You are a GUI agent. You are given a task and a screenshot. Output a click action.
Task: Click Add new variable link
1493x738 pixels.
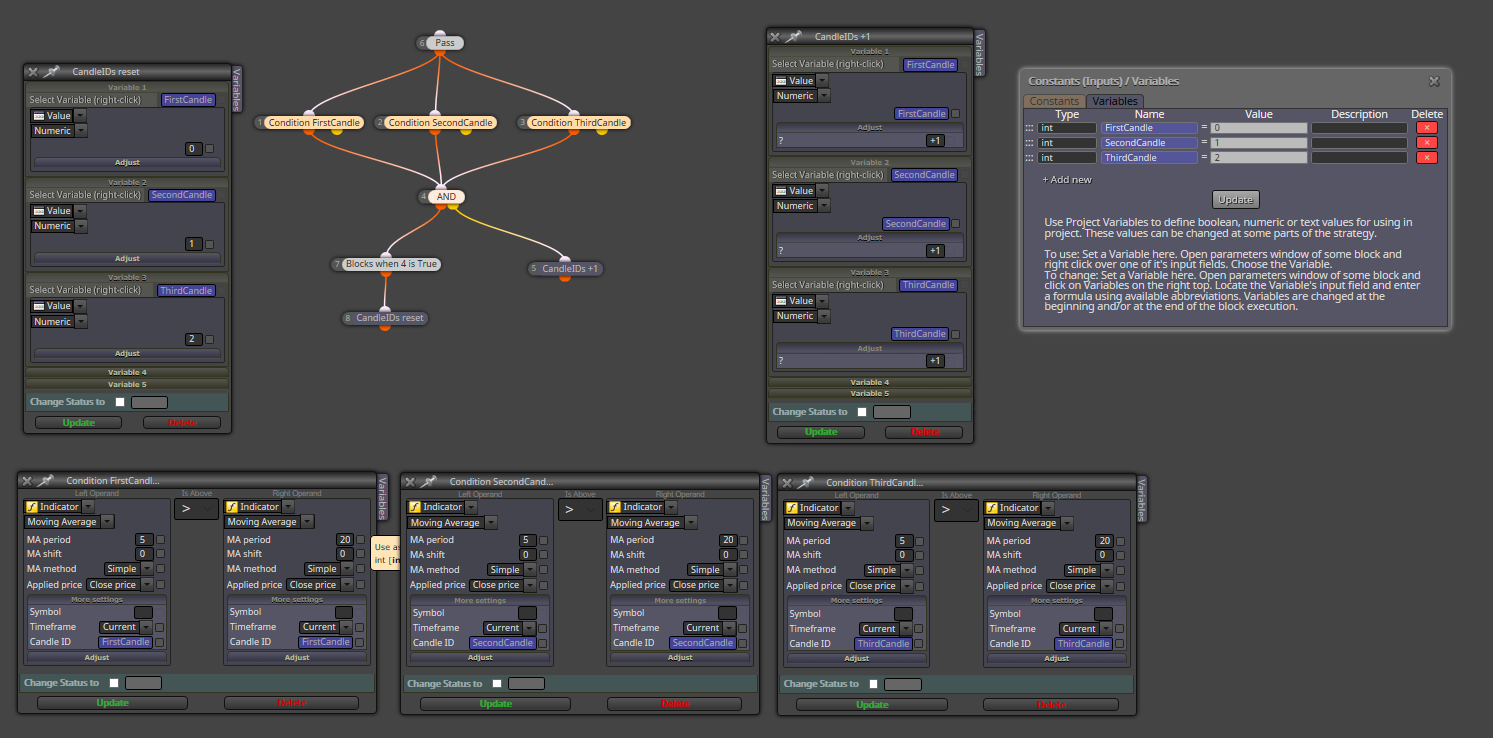(1067, 180)
